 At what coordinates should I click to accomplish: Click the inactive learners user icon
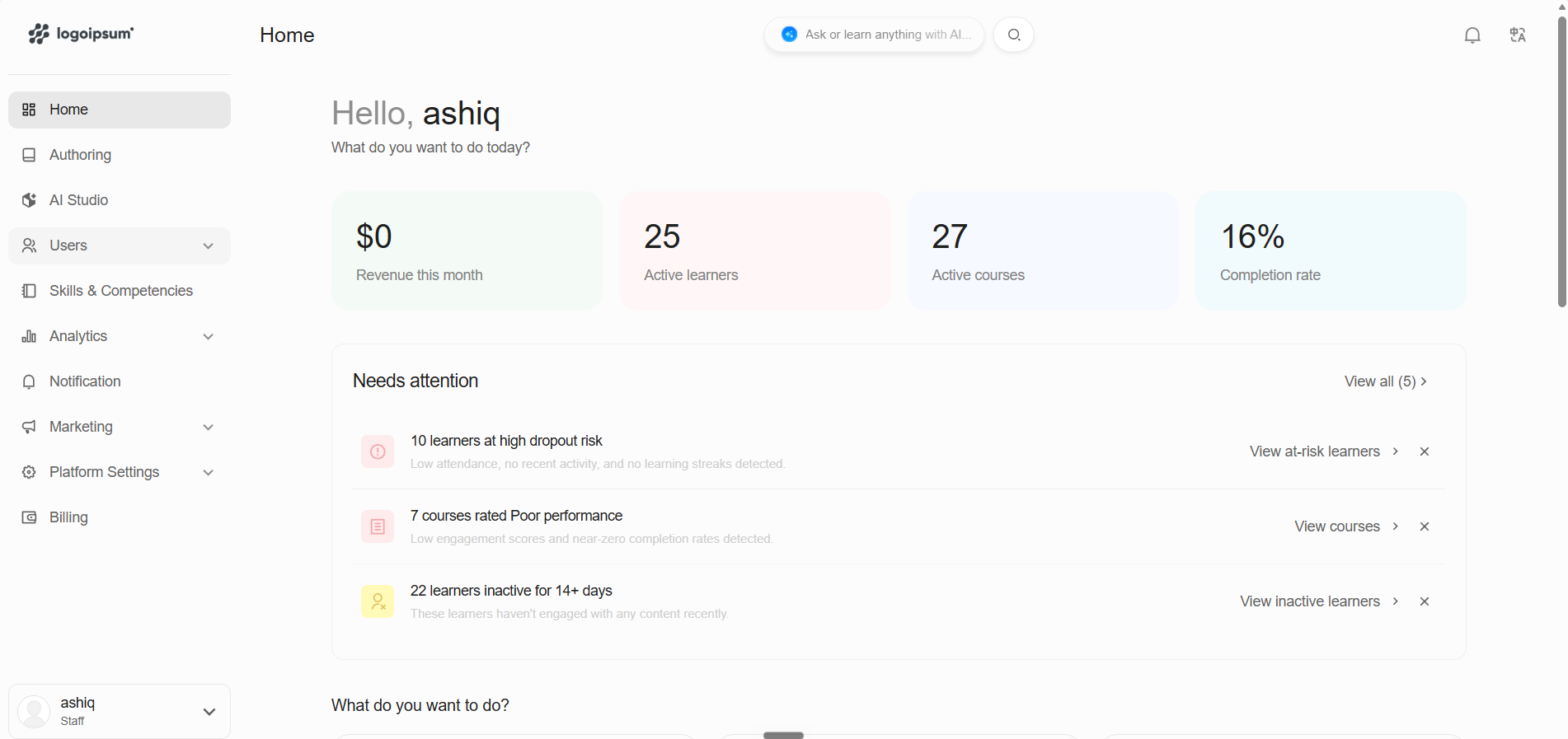click(x=378, y=601)
